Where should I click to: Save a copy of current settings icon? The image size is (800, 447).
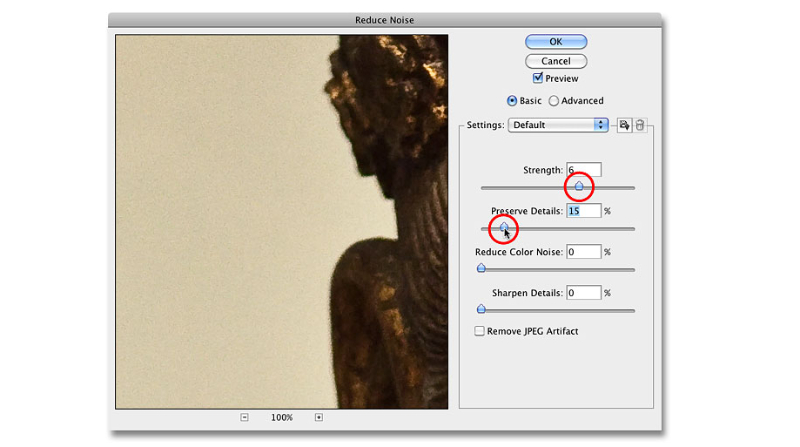[x=624, y=125]
